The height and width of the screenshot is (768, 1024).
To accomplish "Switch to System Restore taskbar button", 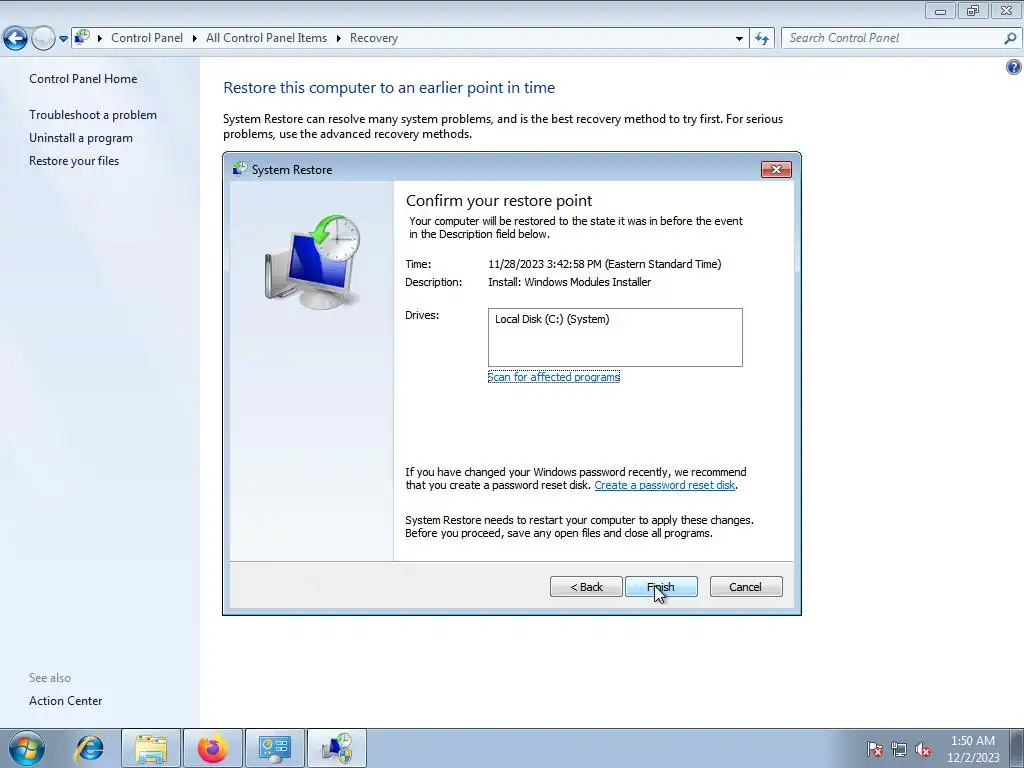I will (336, 748).
